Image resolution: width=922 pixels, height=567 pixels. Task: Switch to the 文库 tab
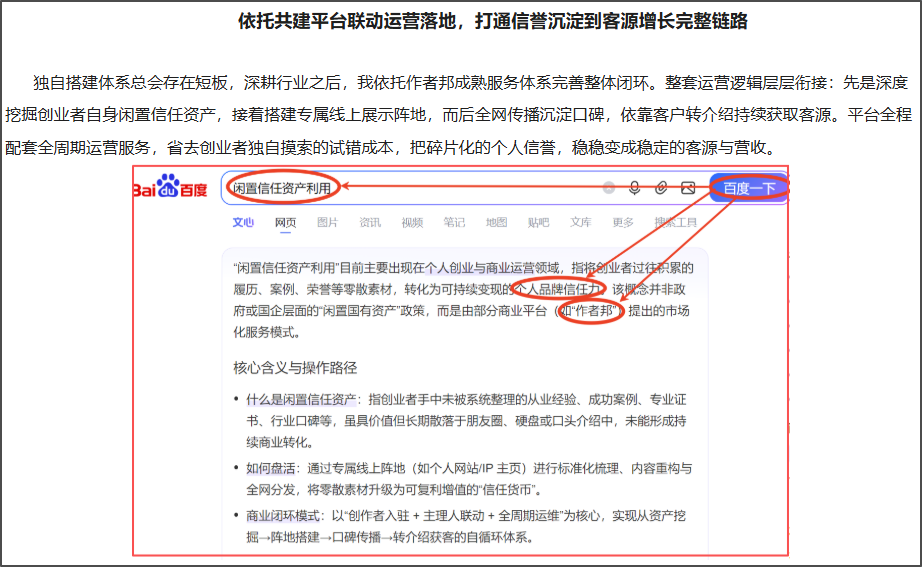pyautogui.click(x=580, y=222)
